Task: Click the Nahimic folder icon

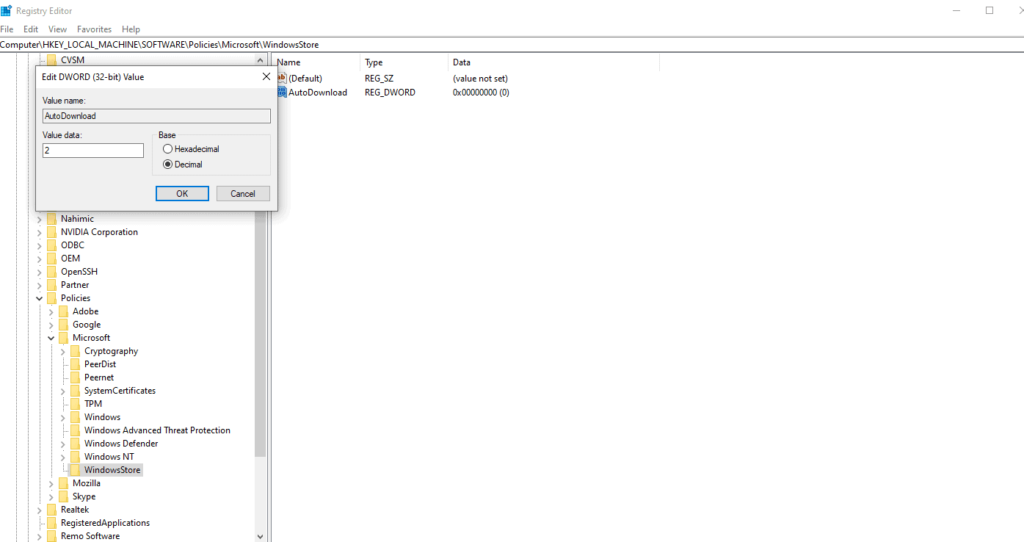Action: (52, 219)
